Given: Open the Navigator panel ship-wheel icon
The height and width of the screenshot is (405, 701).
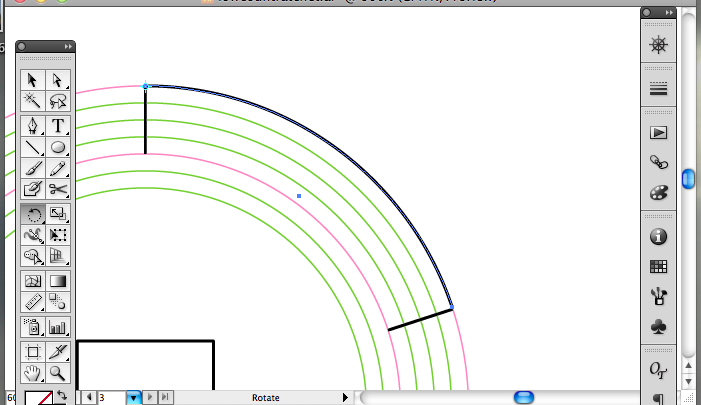Looking at the screenshot, I should (x=659, y=45).
